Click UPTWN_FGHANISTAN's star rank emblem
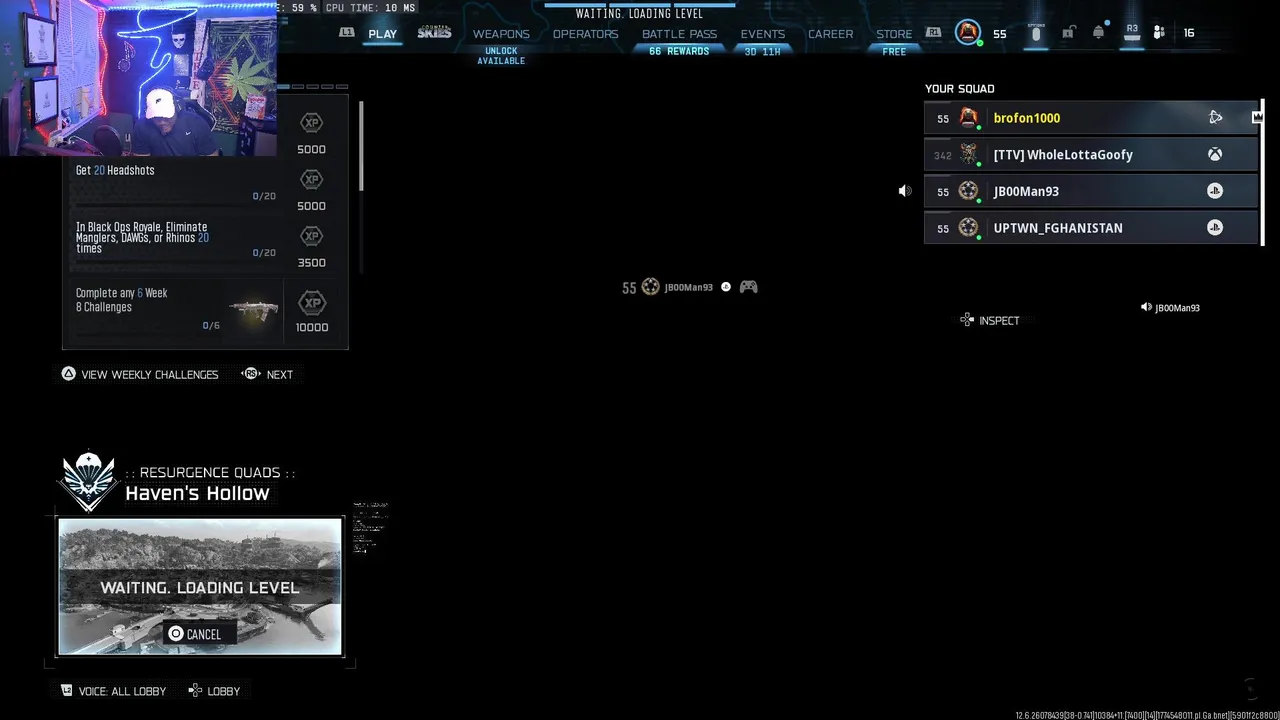Viewport: 1280px width, 720px height. (968, 228)
